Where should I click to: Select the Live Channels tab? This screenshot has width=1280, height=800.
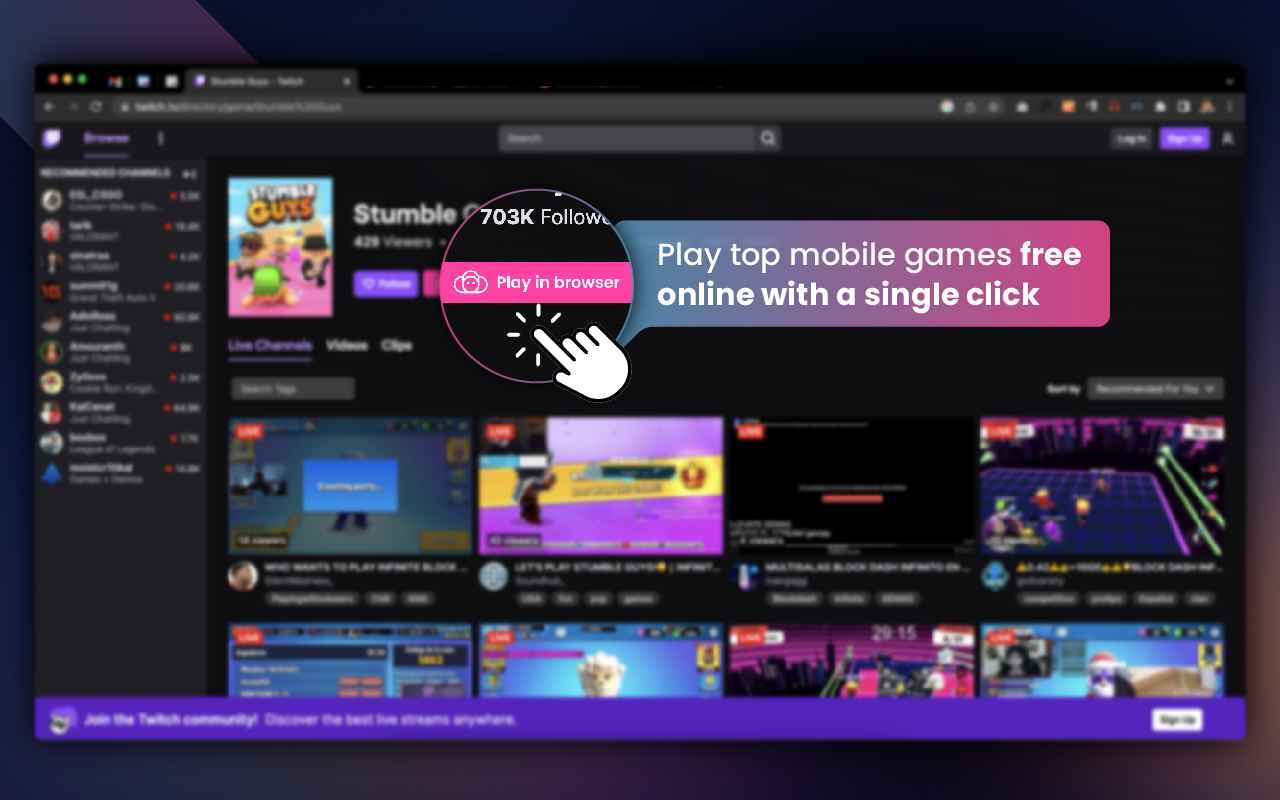click(x=270, y=346)
